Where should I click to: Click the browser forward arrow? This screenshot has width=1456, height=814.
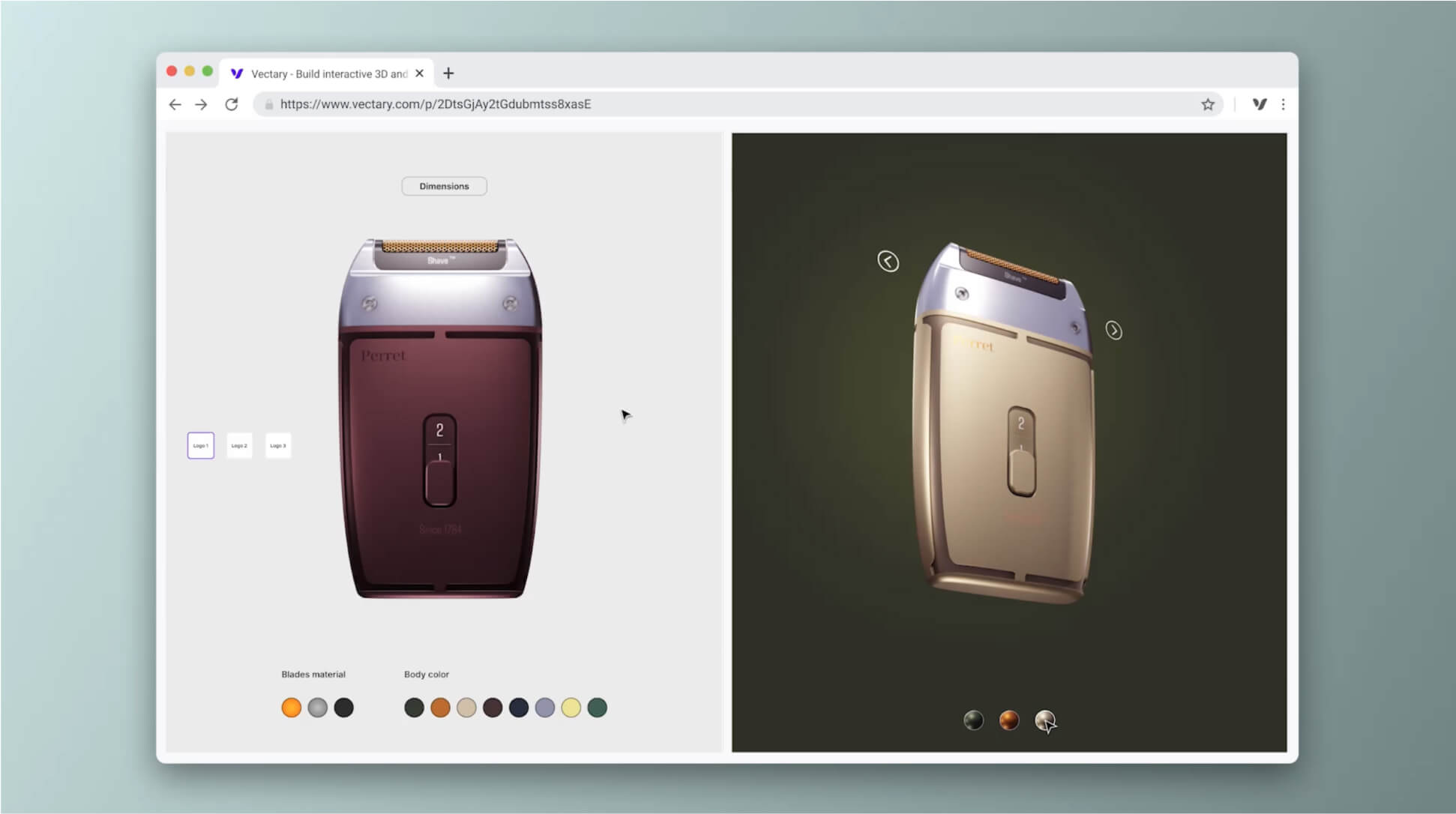point(201,104)
